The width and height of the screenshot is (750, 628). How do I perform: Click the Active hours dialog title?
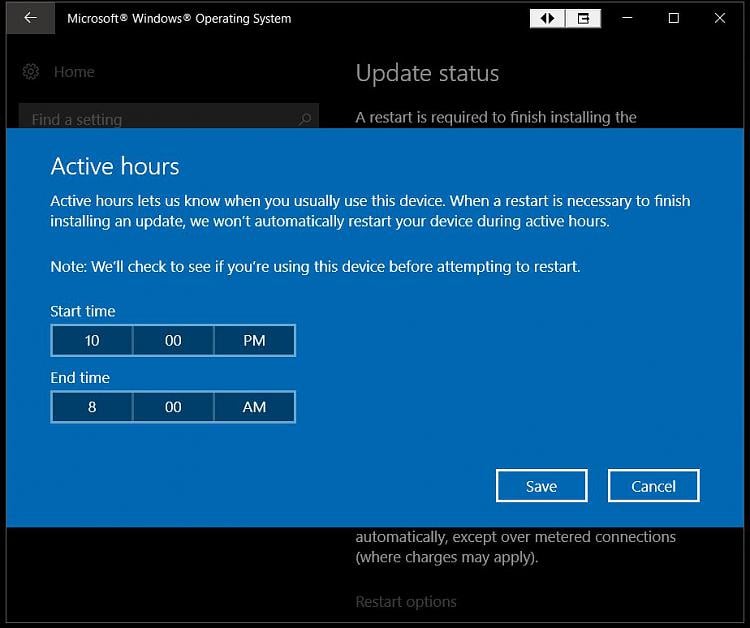[115, 166]
